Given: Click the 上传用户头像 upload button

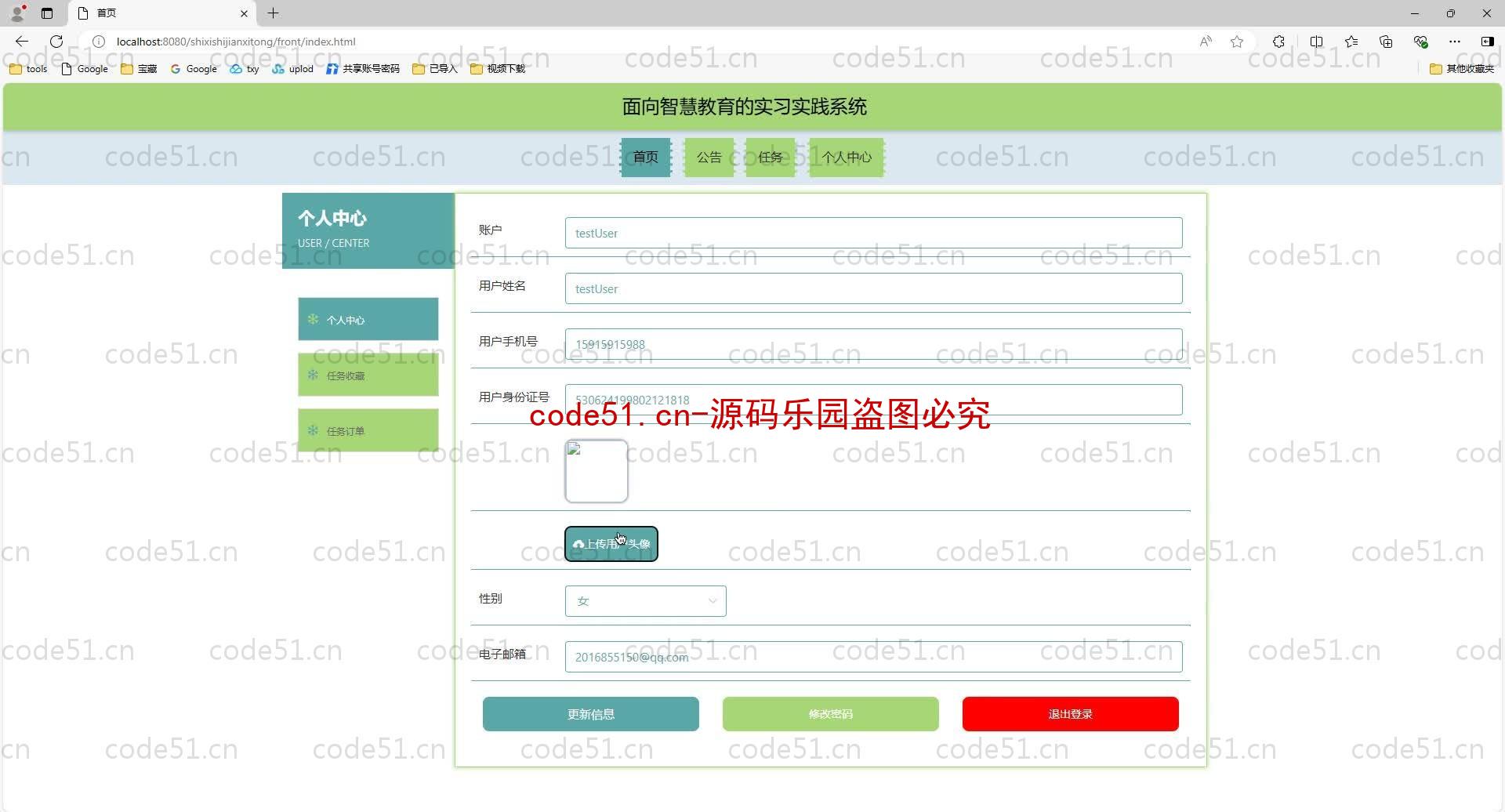Looking at the screenshot, I should coord(611,544).
